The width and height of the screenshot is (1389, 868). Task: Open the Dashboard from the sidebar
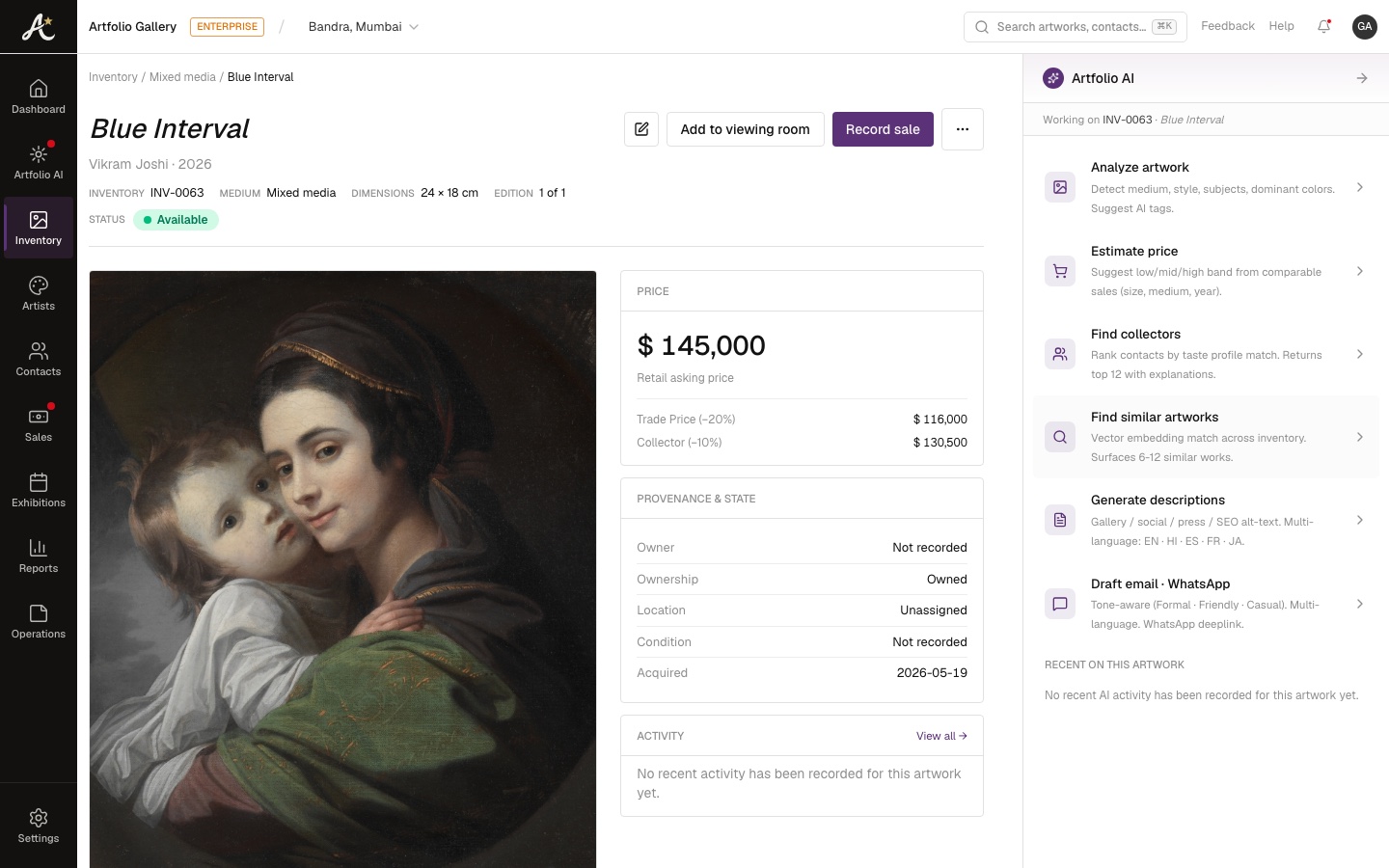[x=39, y=96]
